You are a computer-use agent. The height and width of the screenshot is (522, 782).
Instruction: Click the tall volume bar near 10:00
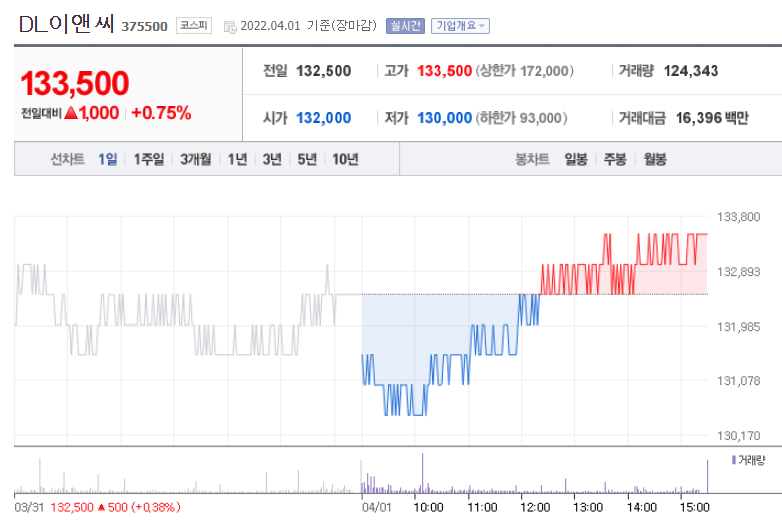(422, 473)
